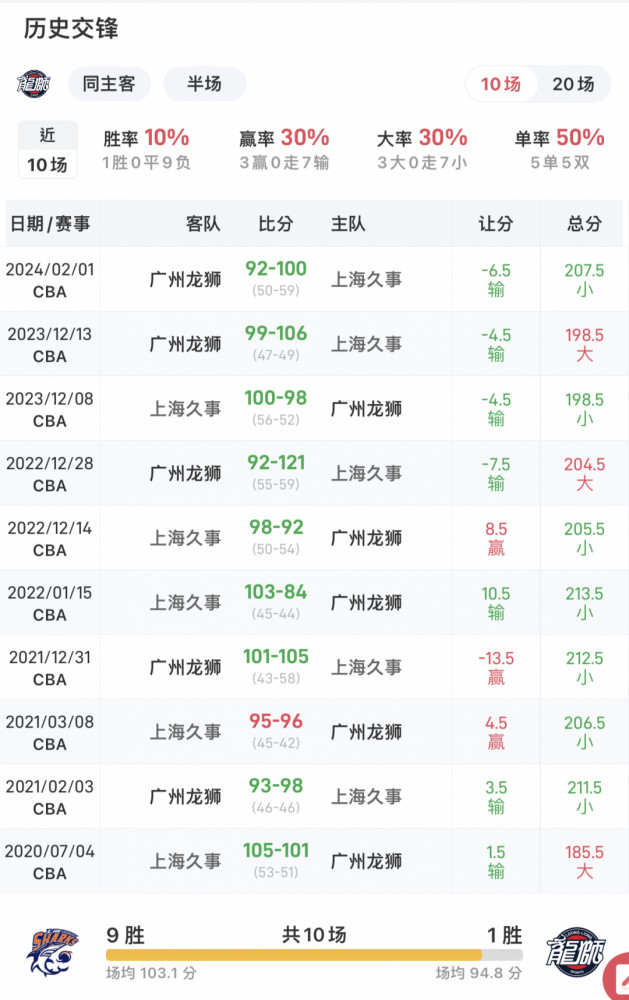Click the Loong Lions logo at bottom right

point(576,951)
